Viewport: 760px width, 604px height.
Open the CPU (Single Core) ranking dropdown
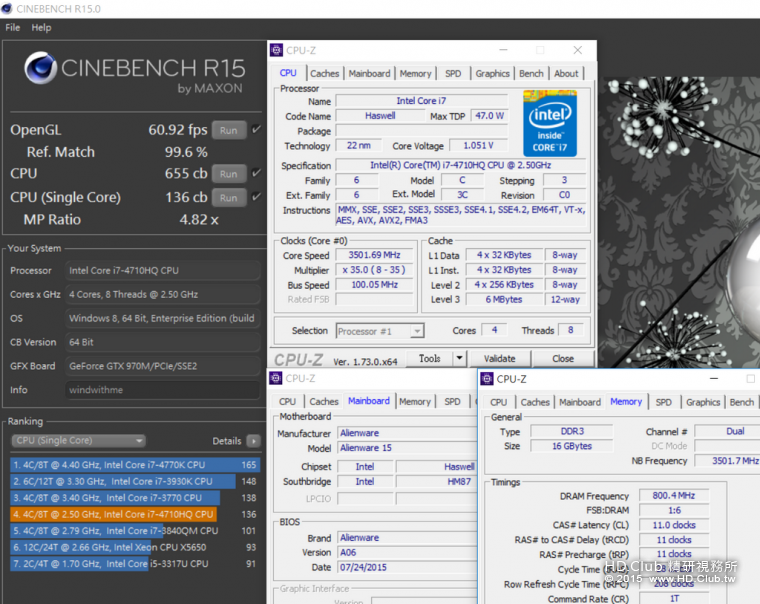(78, 441)
